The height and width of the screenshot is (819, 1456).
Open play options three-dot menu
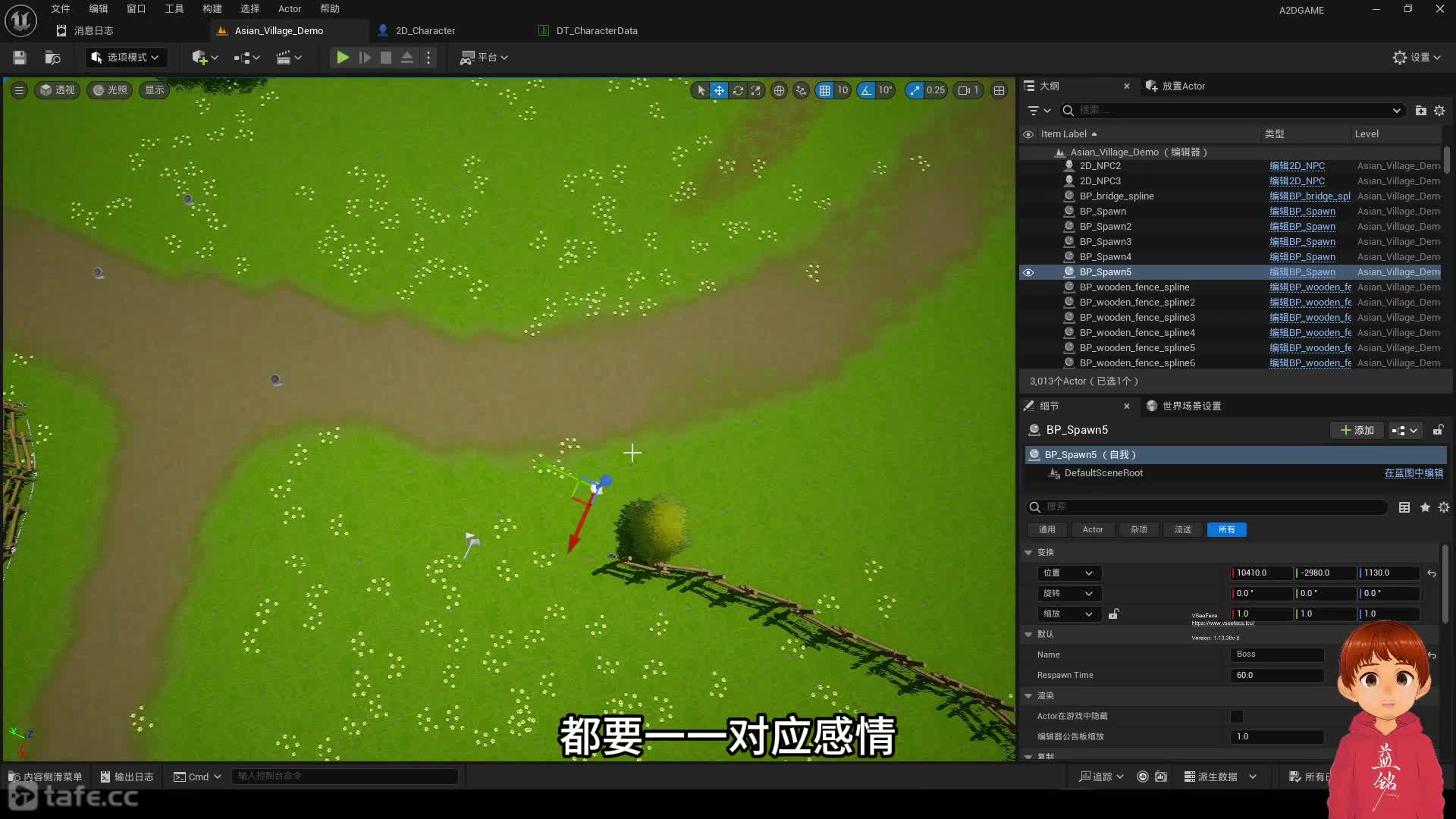[x=428, y=58]
